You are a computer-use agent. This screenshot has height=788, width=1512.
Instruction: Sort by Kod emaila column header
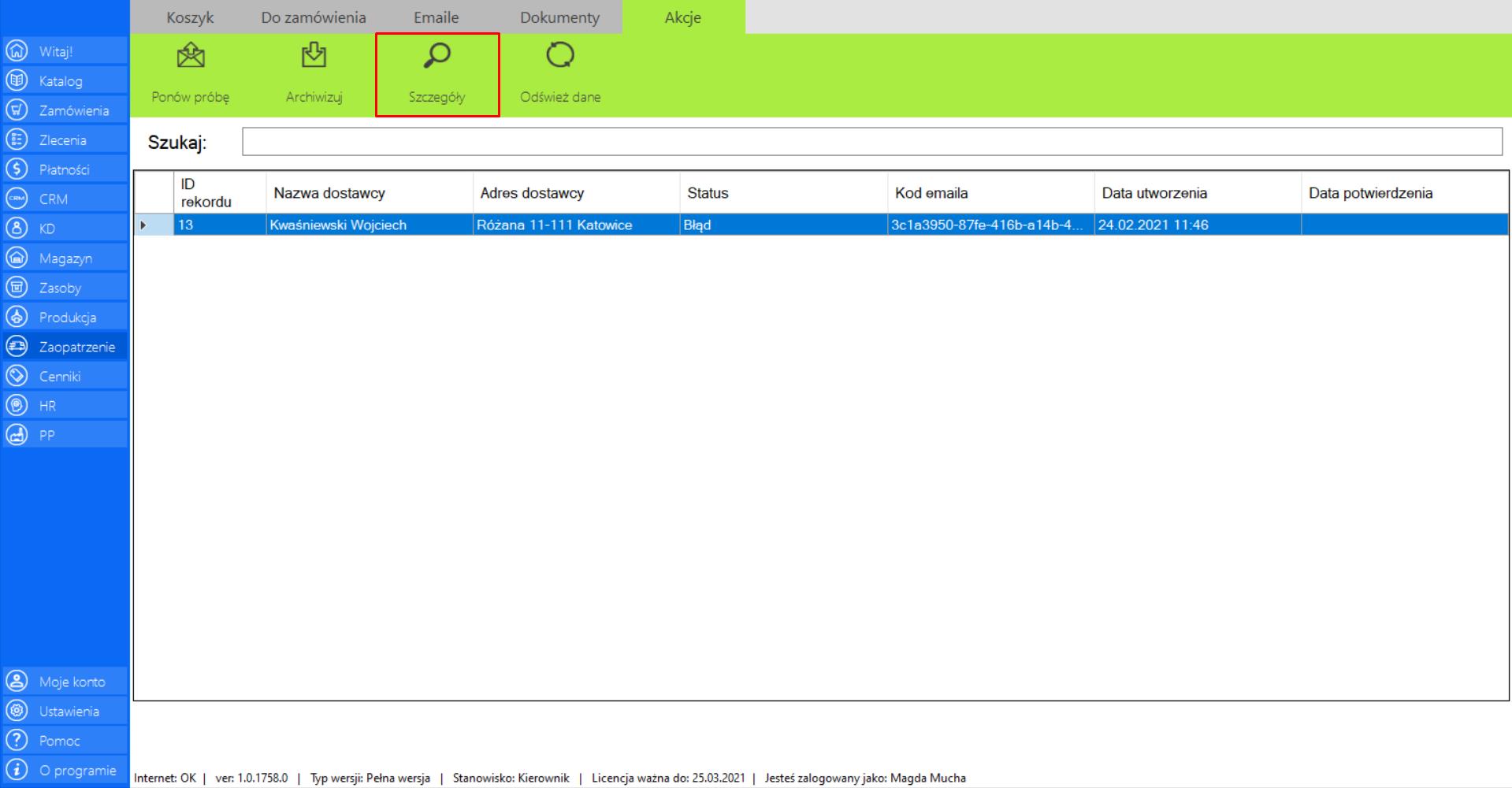[990, 193]
